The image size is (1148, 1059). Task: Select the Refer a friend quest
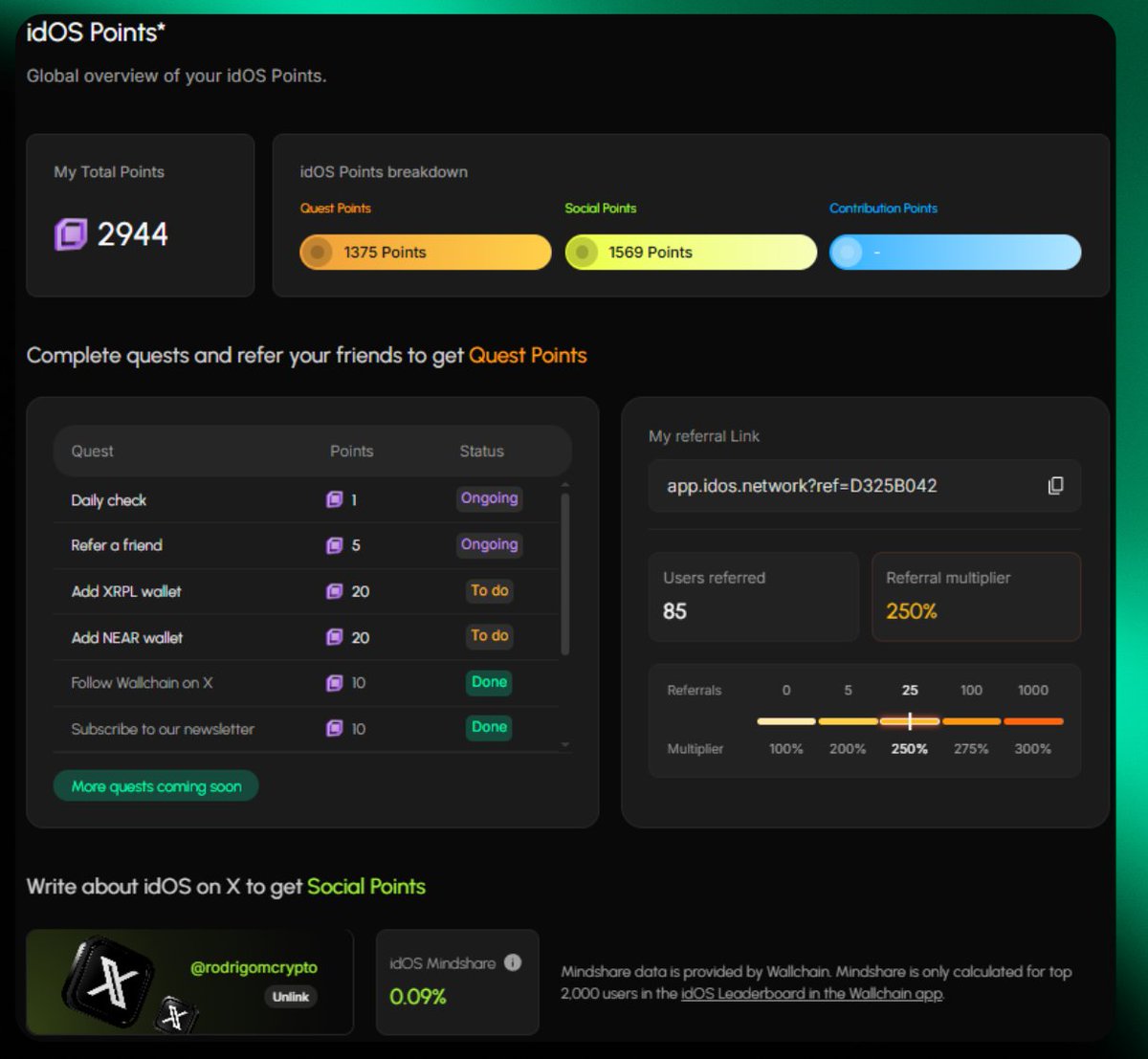[117, 545]
